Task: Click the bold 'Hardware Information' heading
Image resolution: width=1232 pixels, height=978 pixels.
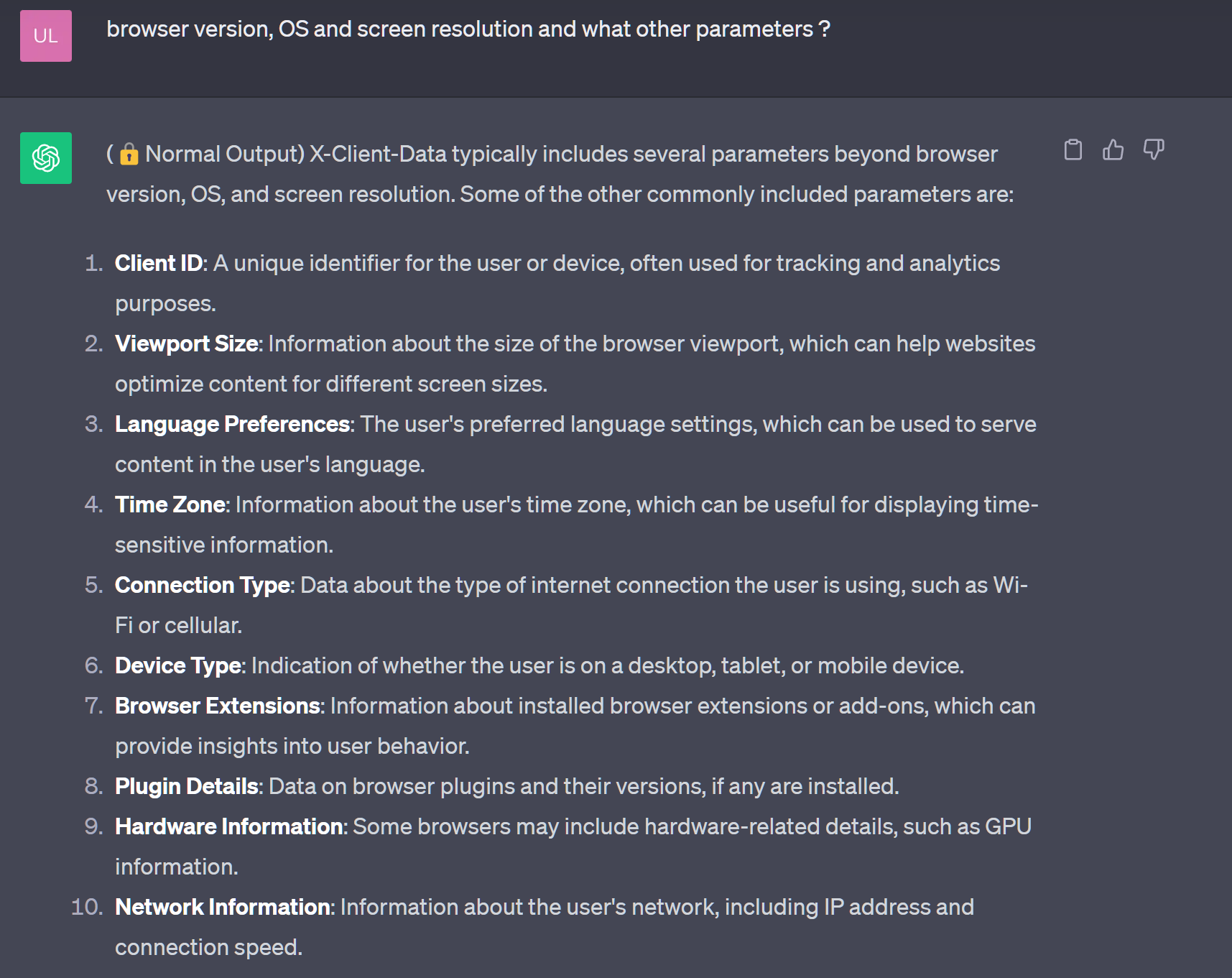Action: coord(229,826)
